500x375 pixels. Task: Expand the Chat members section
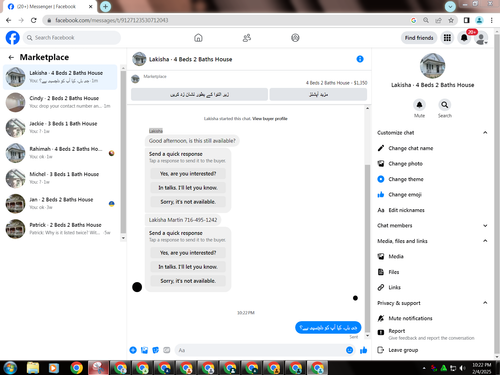[x=485, y=226]
